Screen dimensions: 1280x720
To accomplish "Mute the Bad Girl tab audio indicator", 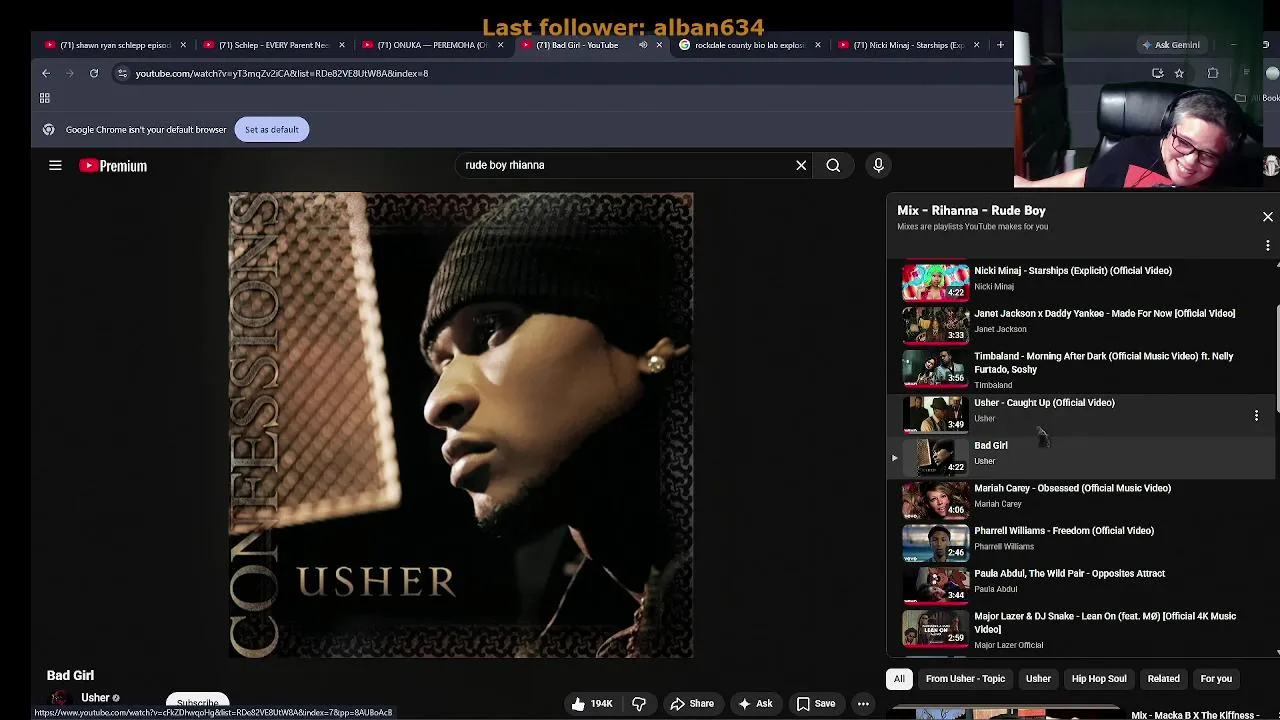I will click(643, 45).
